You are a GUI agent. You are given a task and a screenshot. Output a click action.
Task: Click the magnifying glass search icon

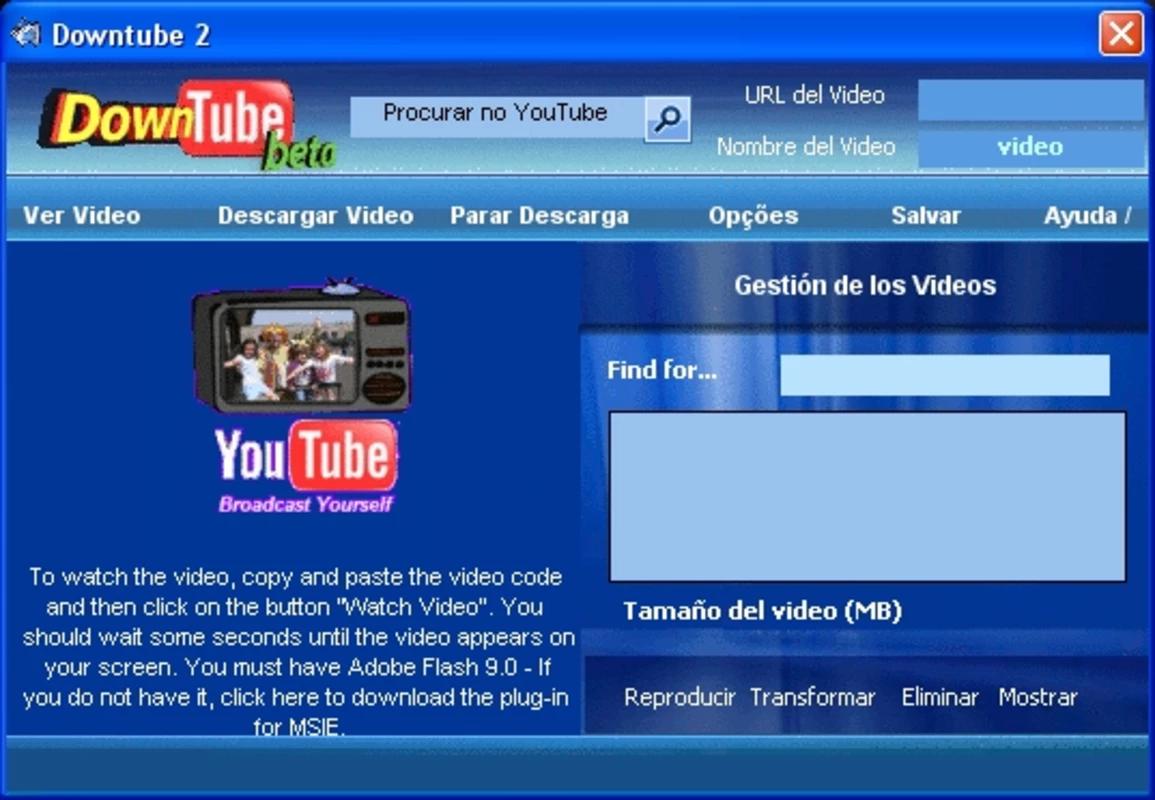667,119
